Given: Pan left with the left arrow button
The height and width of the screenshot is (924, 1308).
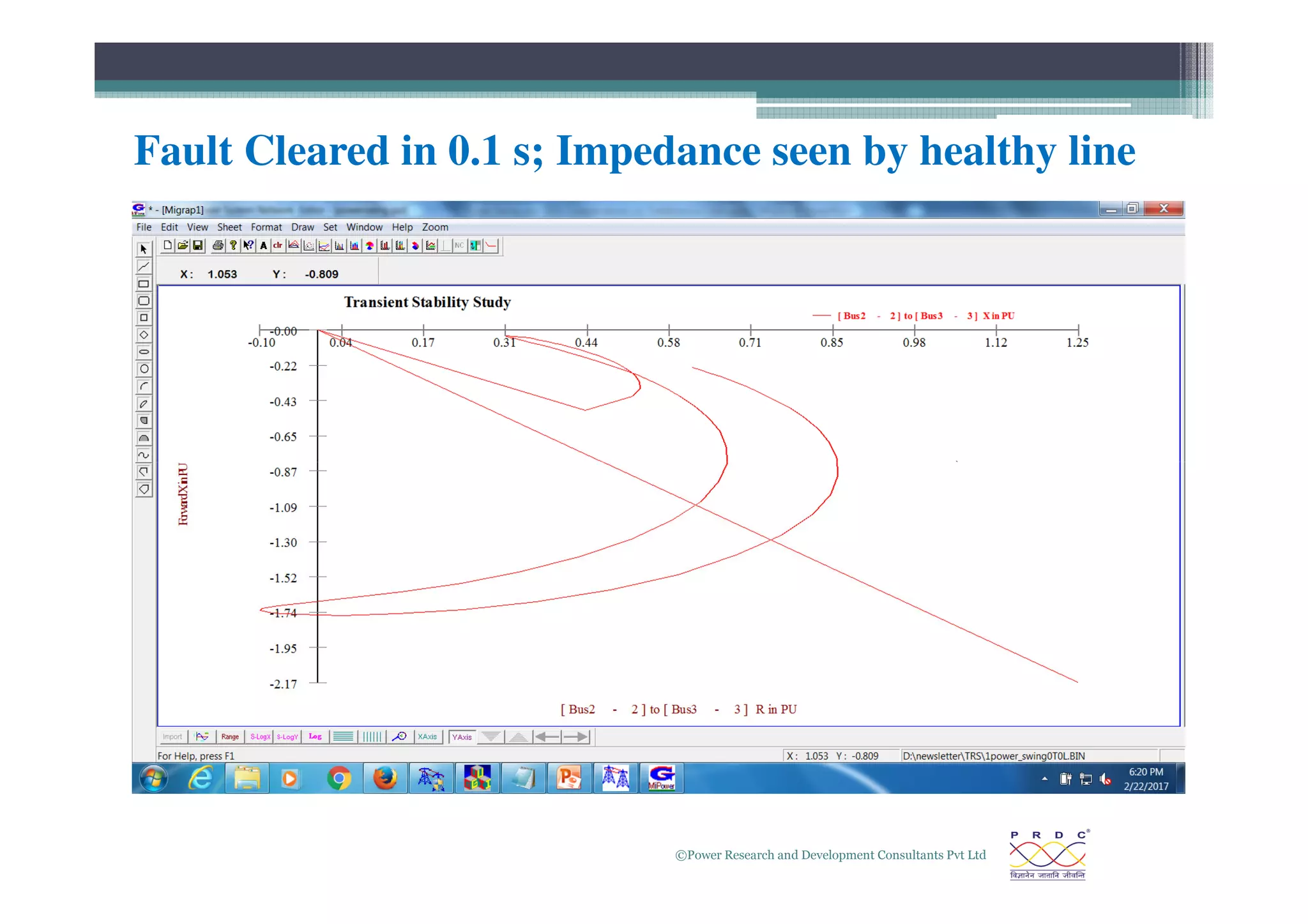Looking at the screenshot, I should click(x=547, y=737).
